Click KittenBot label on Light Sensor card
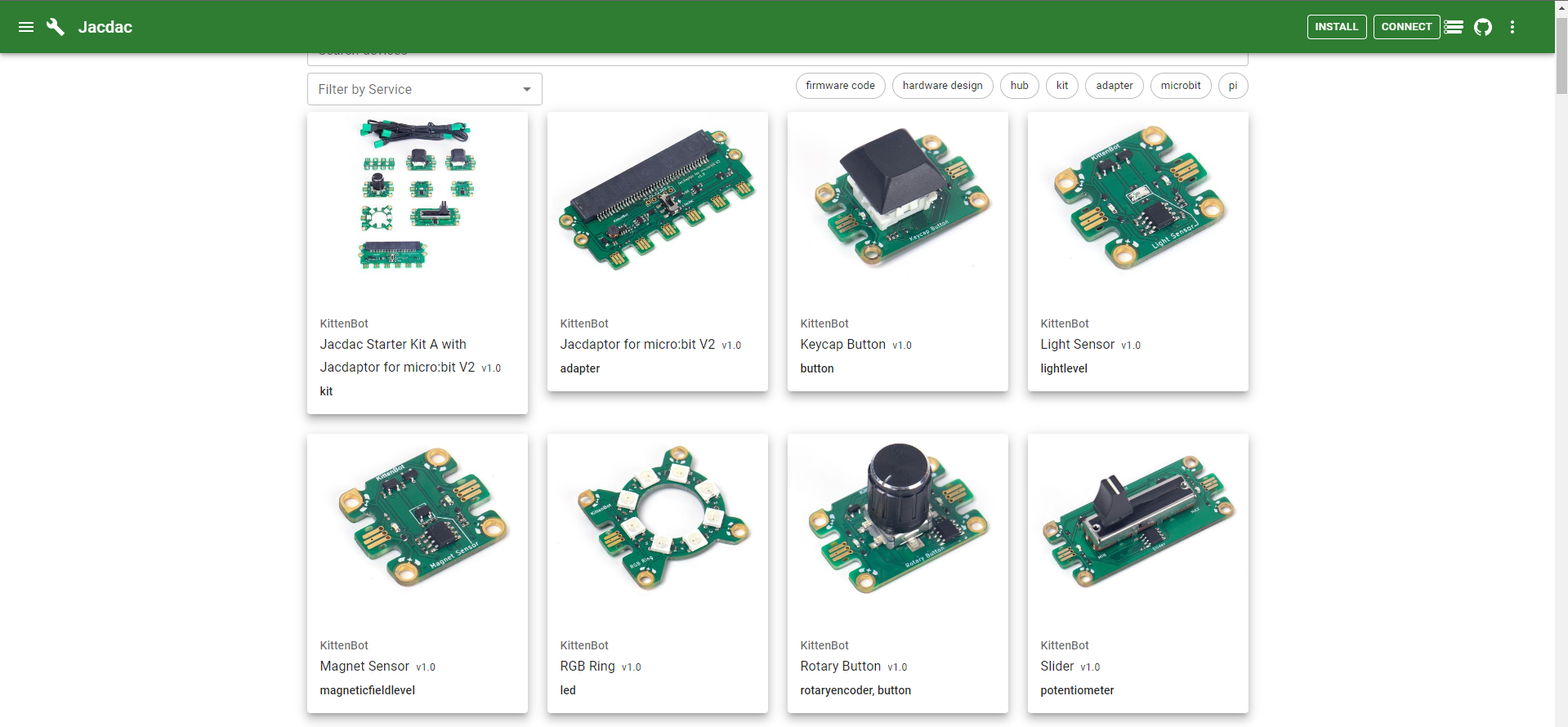The height and width of the screenshot is (727, 1568). coord(1065,323)
